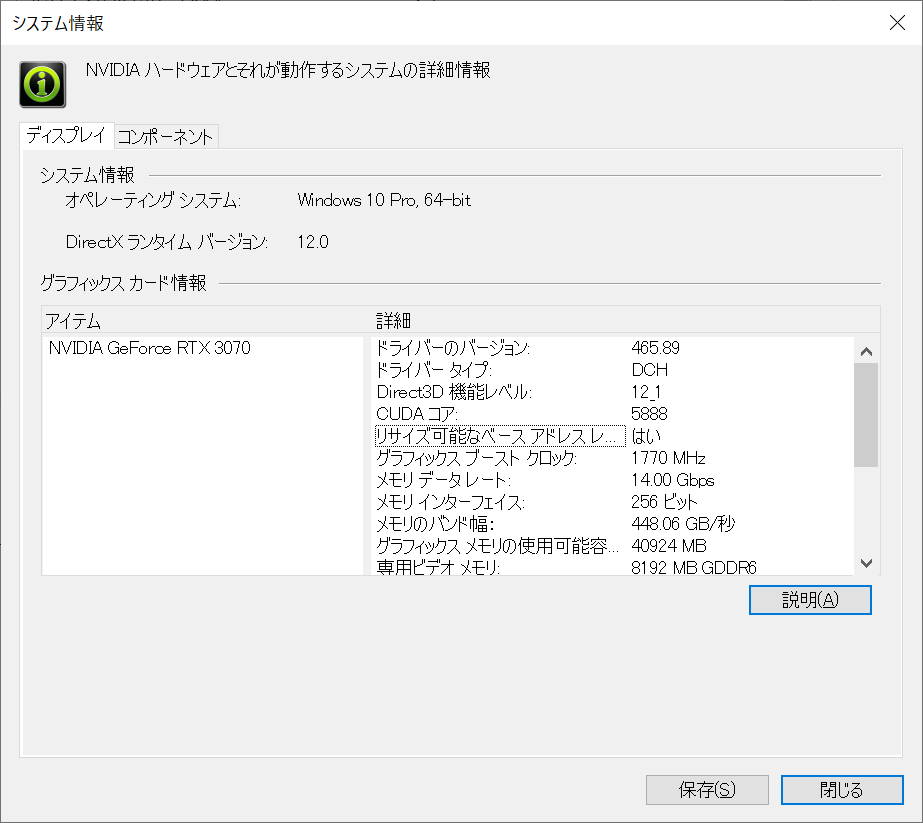Click the はい value for resizable BAR

(x=646, y=436)
